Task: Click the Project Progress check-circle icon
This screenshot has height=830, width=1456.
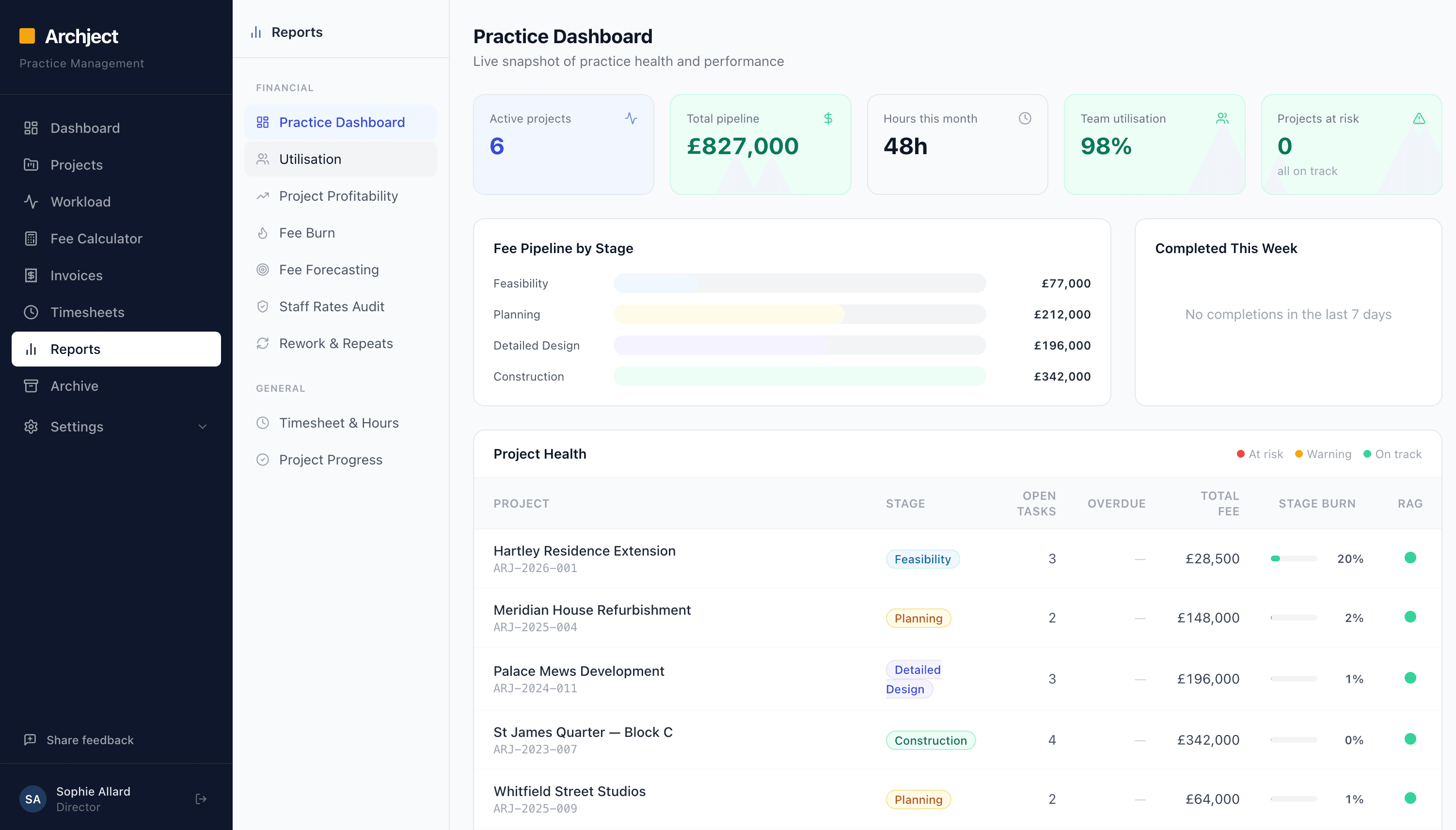Action: (x=263, y=460)
